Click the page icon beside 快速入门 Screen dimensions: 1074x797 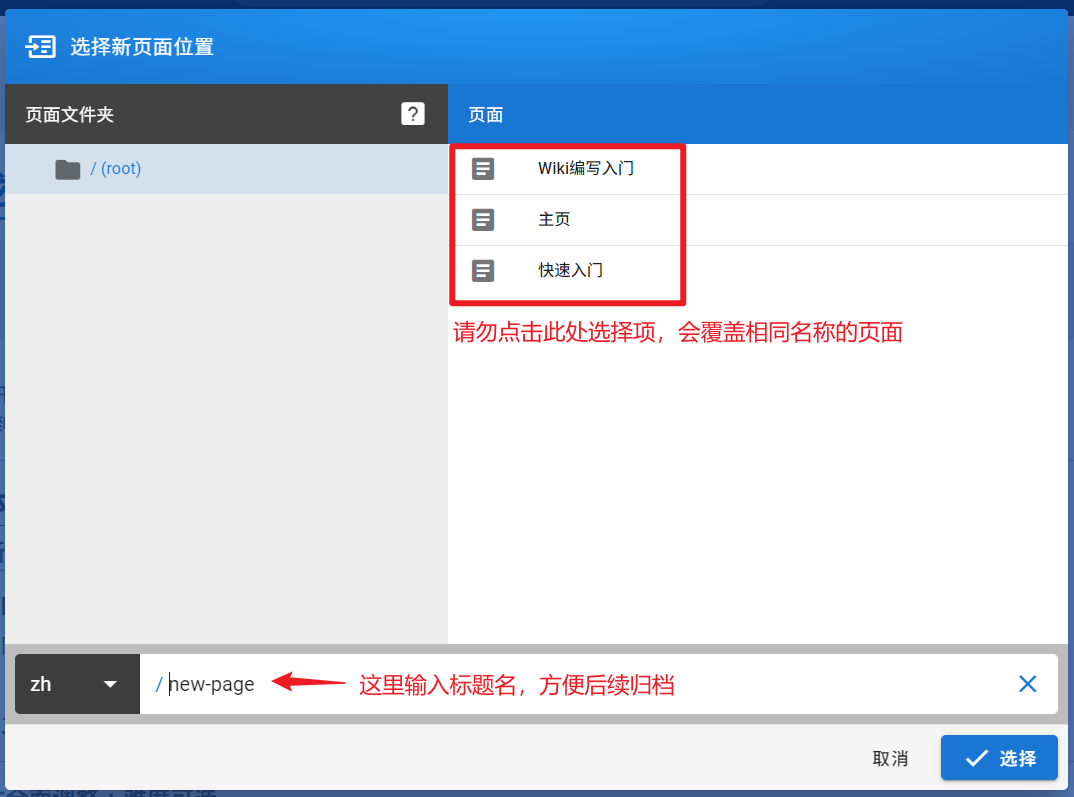coord(483,270)
